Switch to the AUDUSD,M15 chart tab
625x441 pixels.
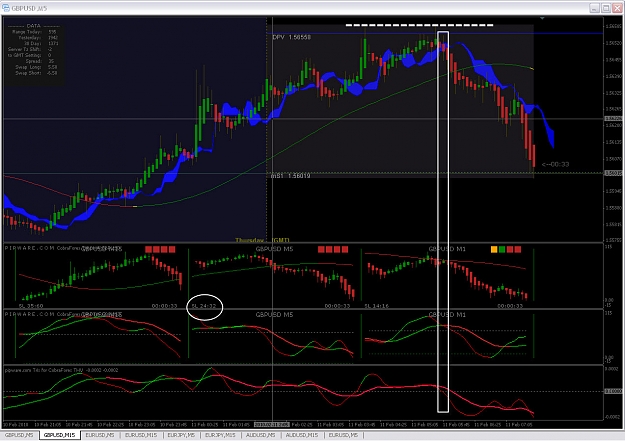302,435
